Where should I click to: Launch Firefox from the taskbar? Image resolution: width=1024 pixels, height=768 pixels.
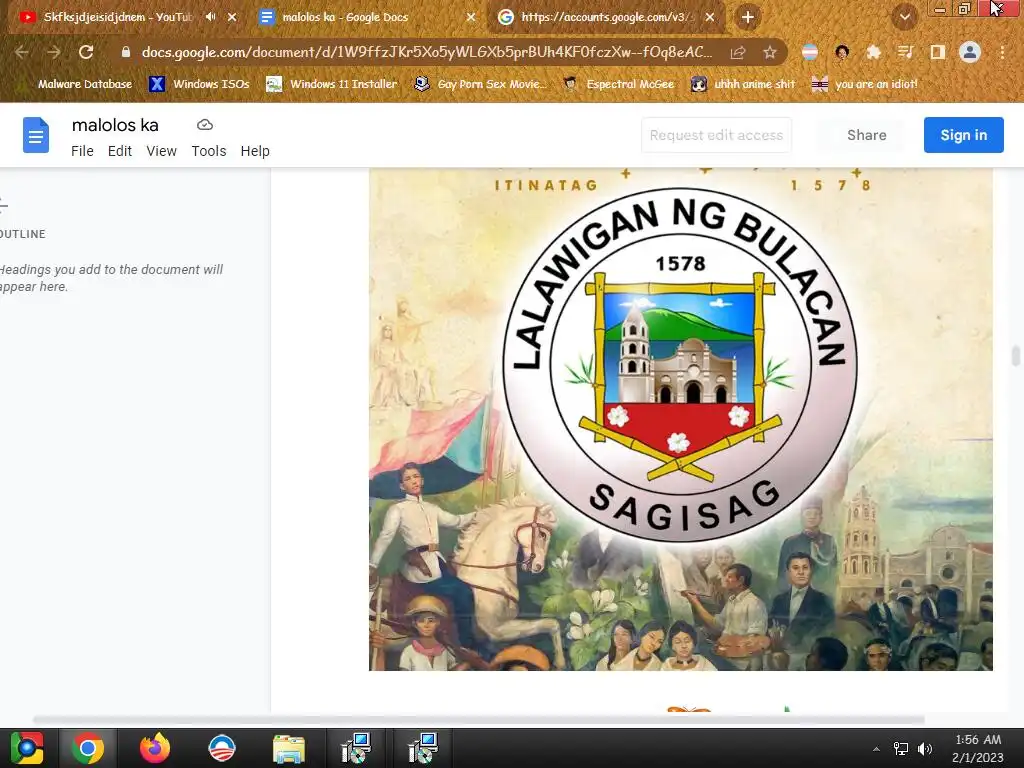tap(155, 748)
